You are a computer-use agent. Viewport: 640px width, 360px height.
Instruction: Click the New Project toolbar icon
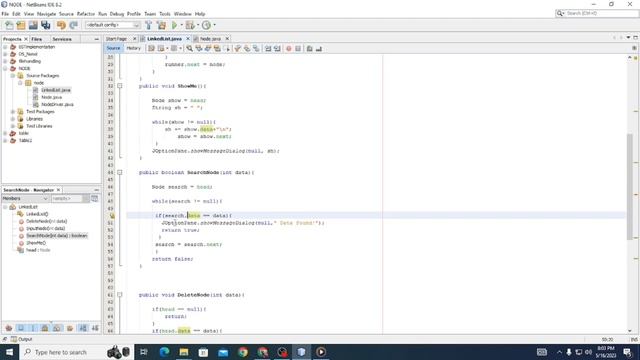21,25
